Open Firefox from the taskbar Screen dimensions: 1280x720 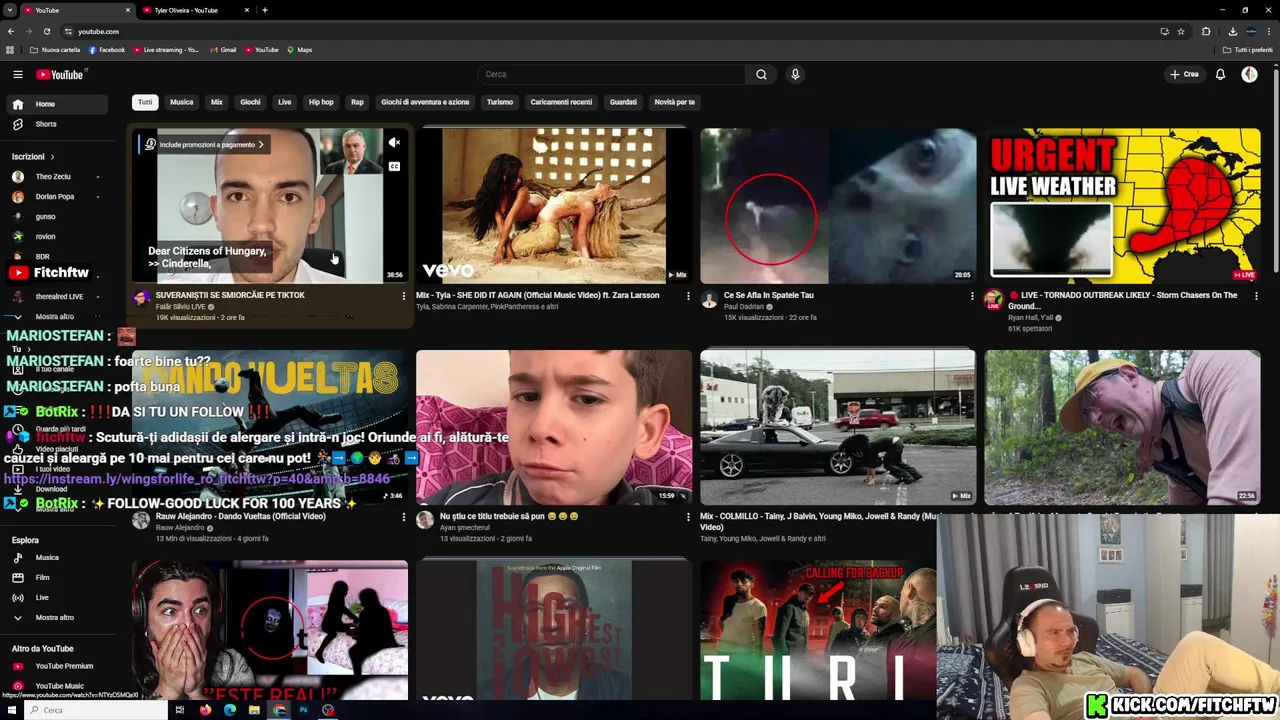tap(205, 710)
